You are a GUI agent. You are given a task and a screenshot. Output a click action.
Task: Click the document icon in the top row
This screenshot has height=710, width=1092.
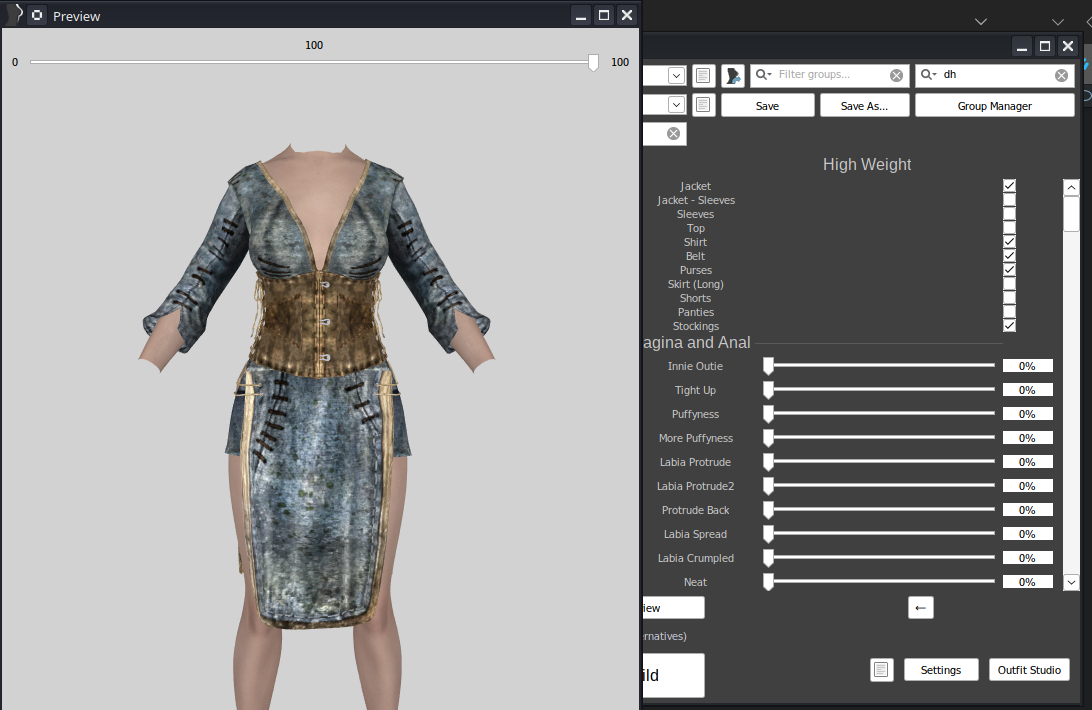click(x=703, y=75)
